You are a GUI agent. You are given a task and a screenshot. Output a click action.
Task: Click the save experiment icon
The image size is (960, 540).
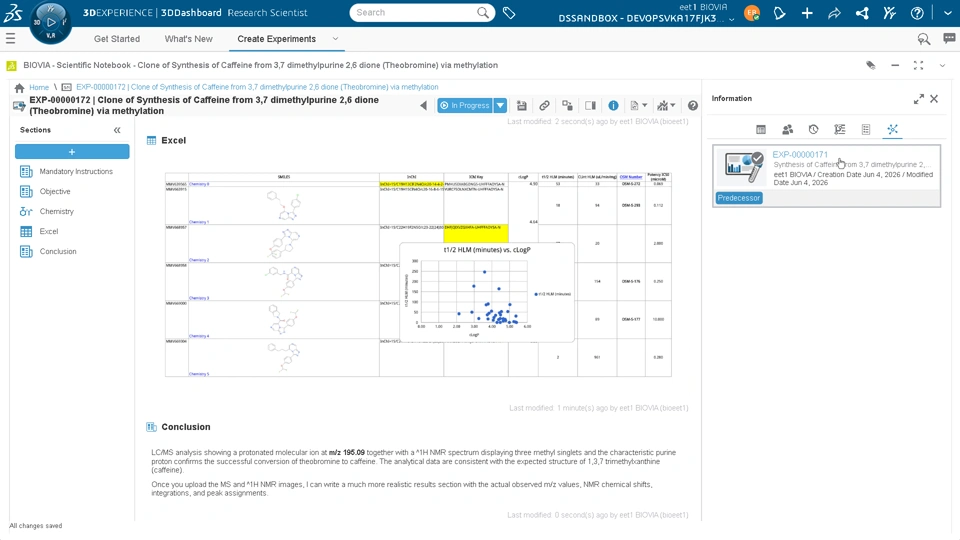pyautogui.click(x=522, y=105)
